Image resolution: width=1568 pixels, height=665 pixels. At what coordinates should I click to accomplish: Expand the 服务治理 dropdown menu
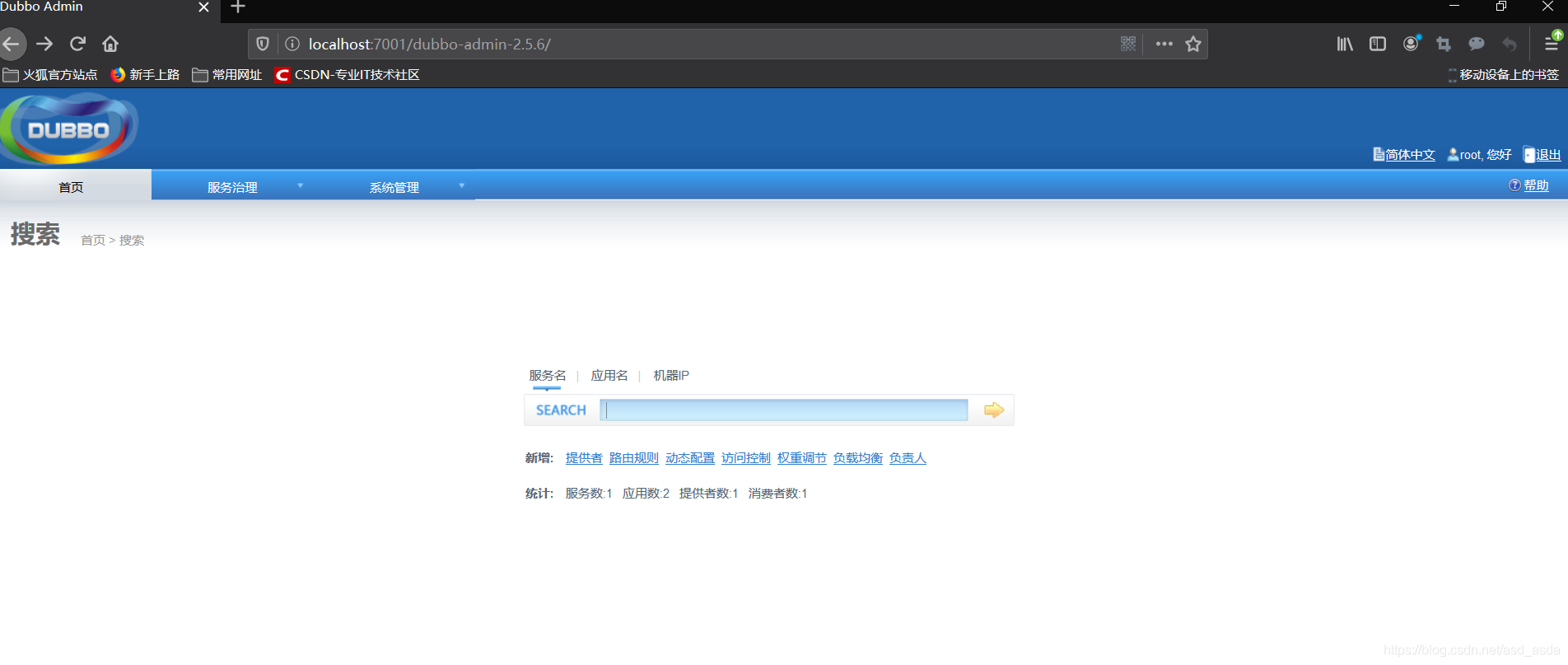click(233, 187)
